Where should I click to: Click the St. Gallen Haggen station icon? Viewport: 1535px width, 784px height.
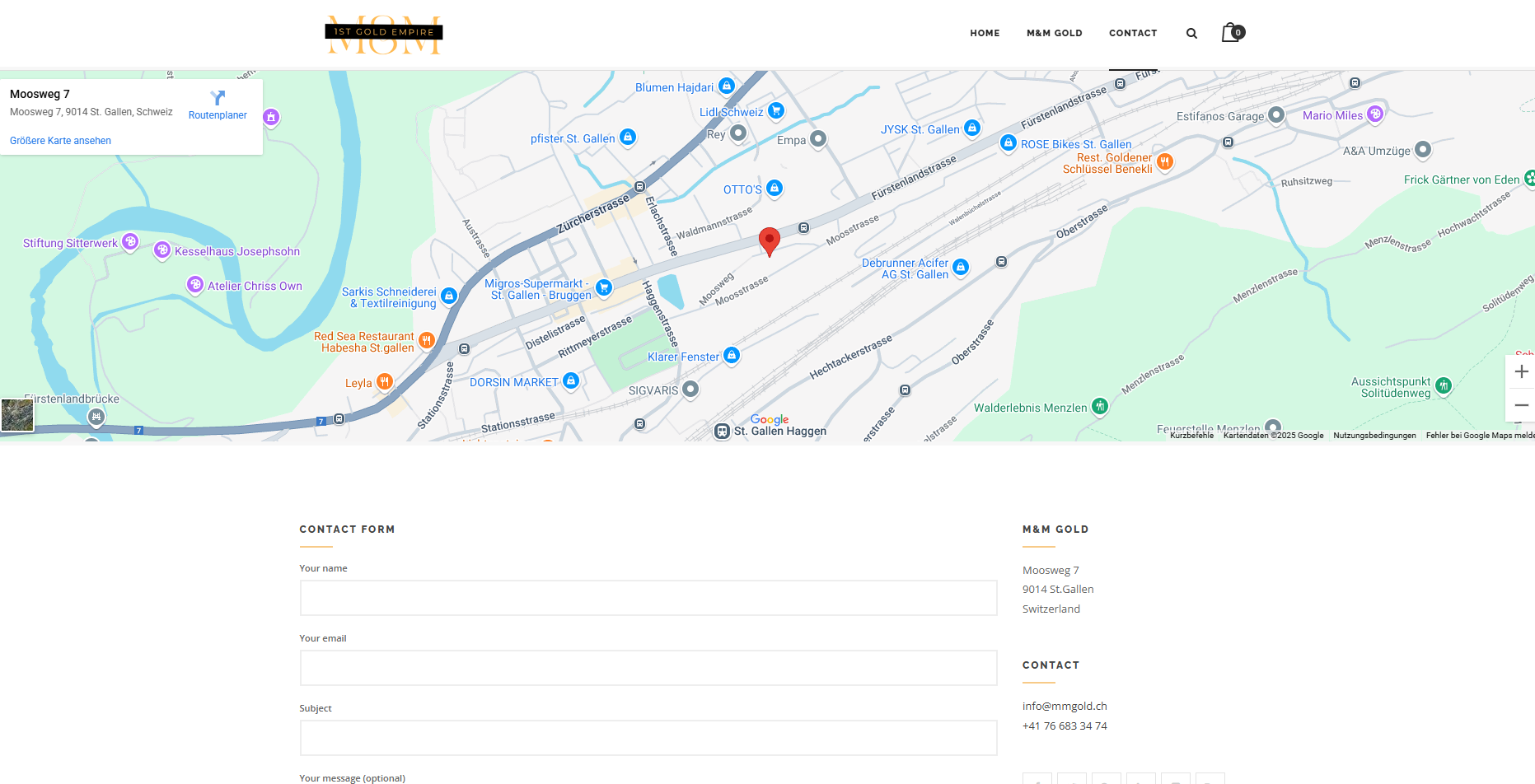click(x=722, y=431)
